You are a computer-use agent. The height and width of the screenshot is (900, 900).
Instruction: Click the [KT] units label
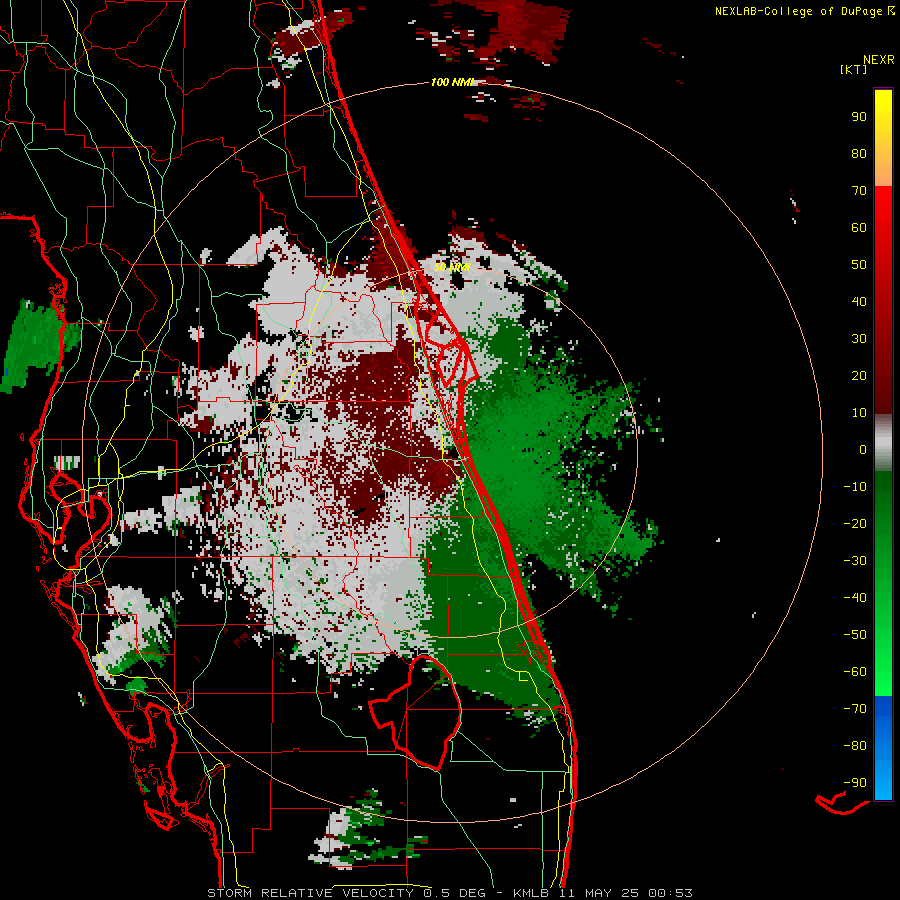pos(853,69)
